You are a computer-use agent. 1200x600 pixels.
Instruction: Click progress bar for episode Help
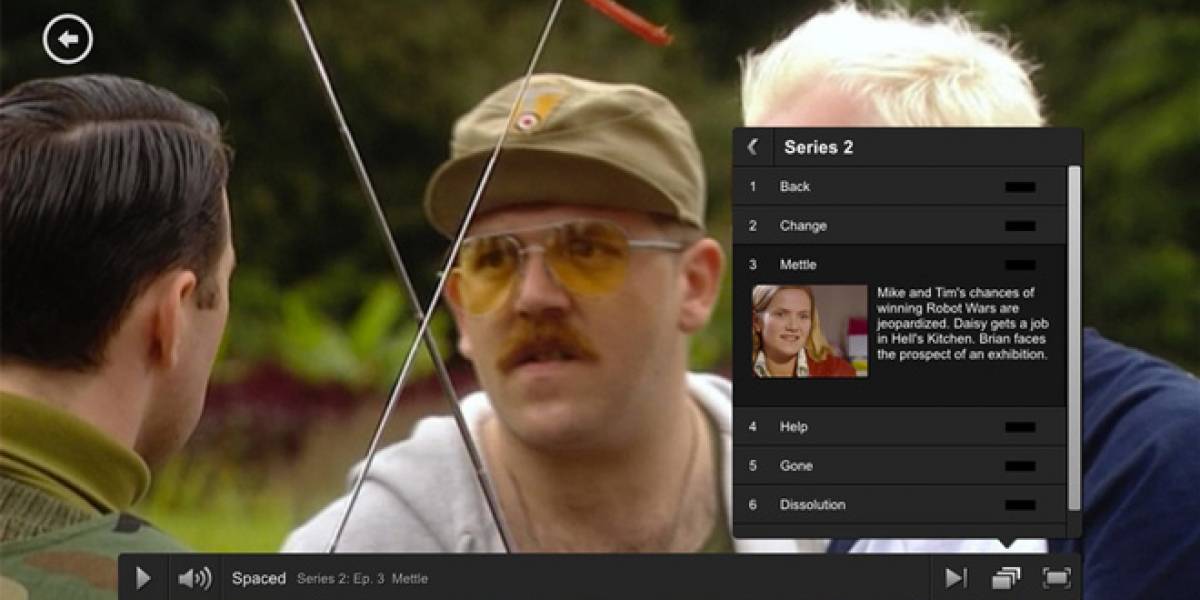click(x=1020, y=427)
